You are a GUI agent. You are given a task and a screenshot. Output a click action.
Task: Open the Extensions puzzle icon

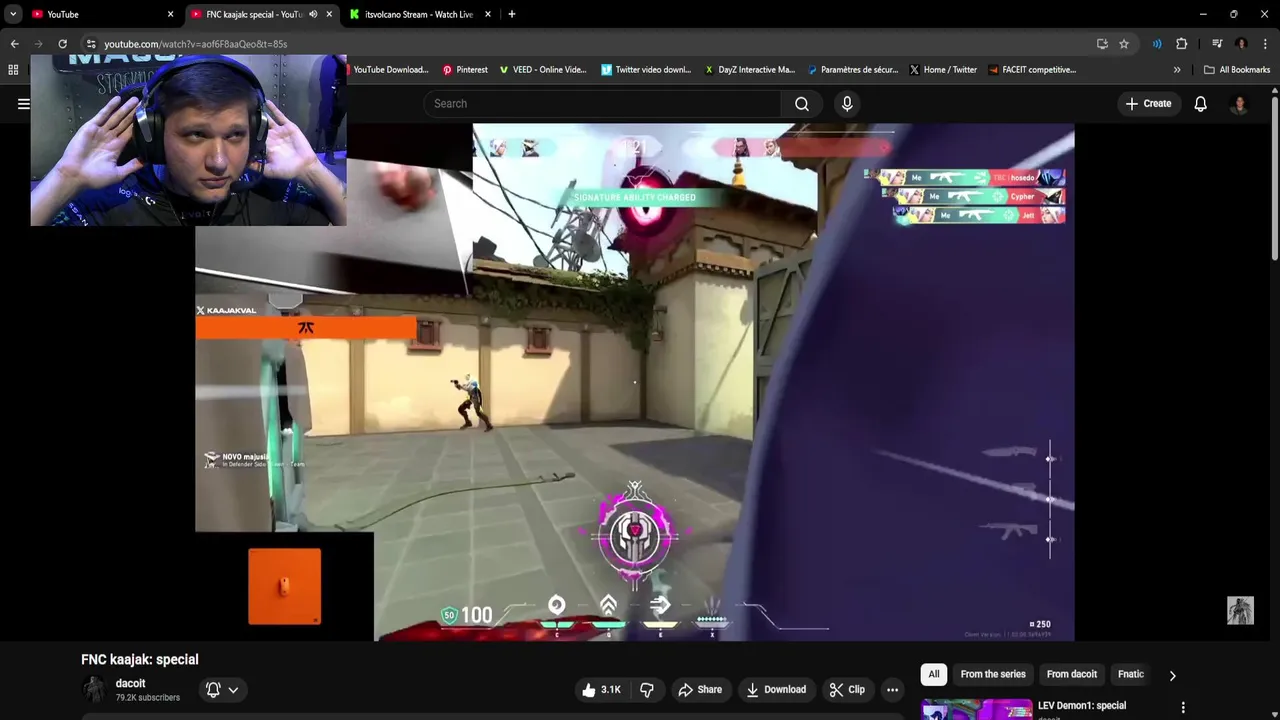tap(1182, 44)
